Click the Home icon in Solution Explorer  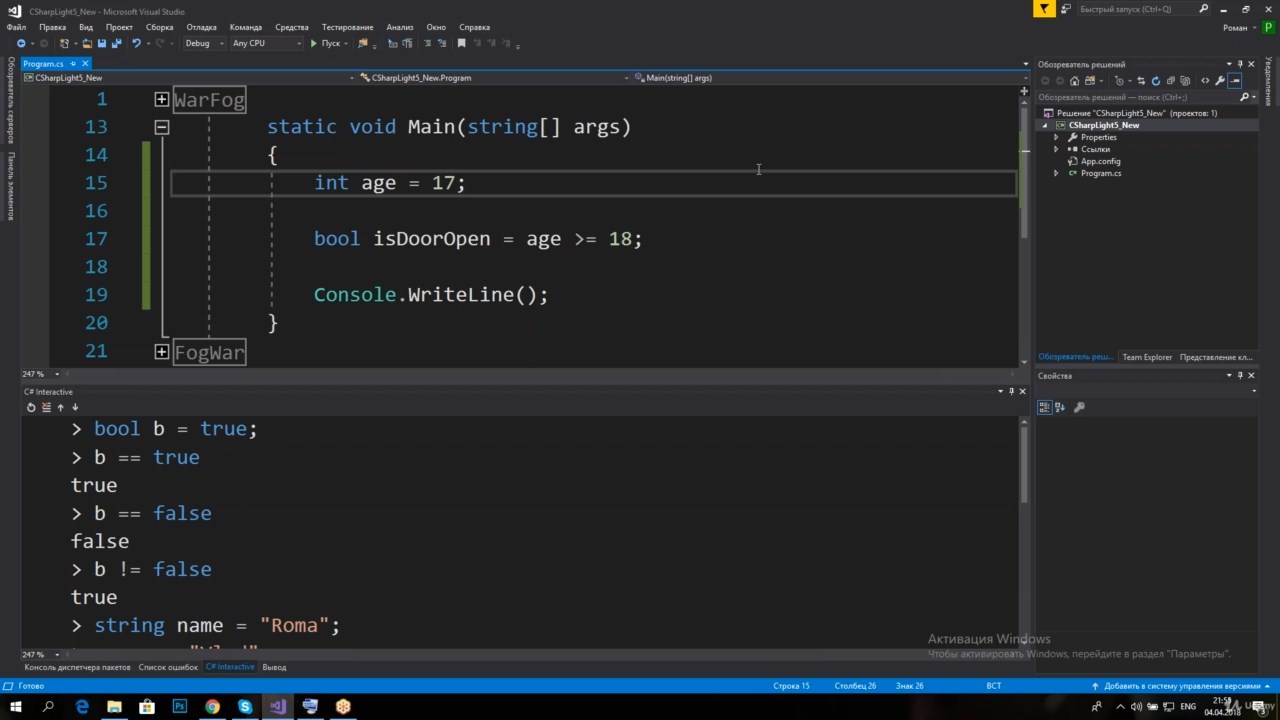coord(1074,81)
